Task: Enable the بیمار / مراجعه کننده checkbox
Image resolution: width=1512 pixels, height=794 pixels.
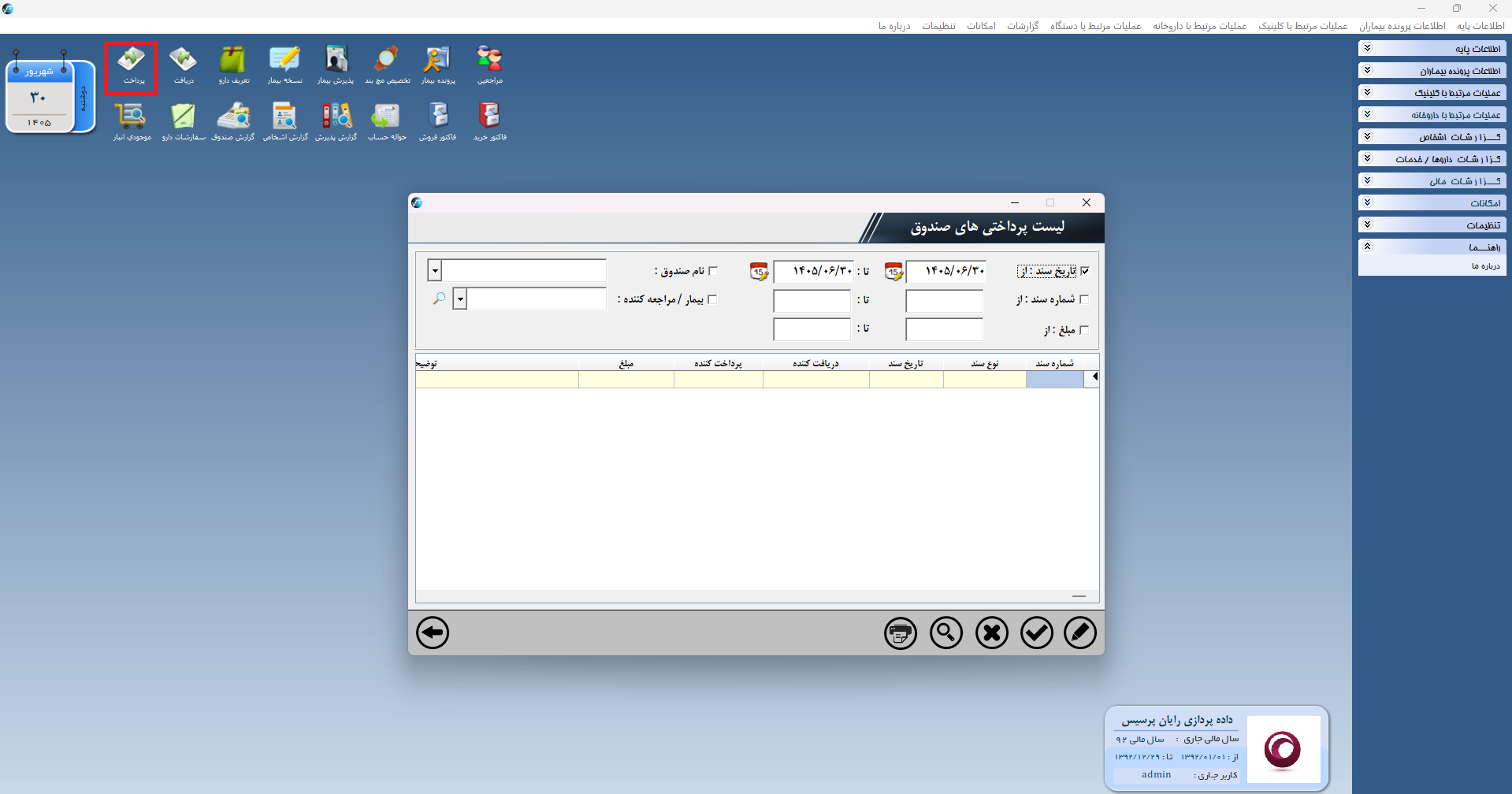Action: [712, 299]
